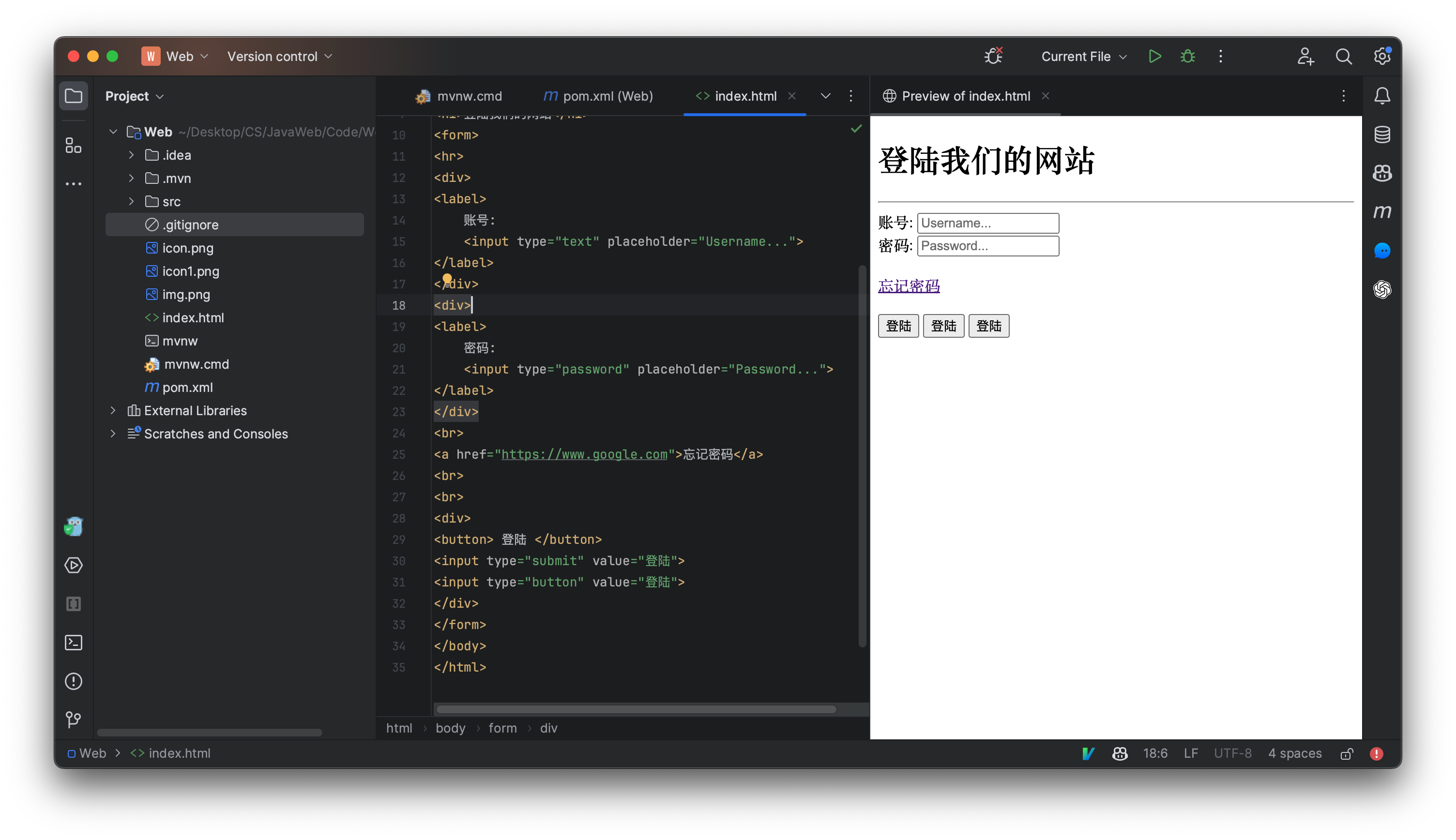Expand Scratches and Consoles node
This screenshot has height=840, width=1456.
coord(113,433)
